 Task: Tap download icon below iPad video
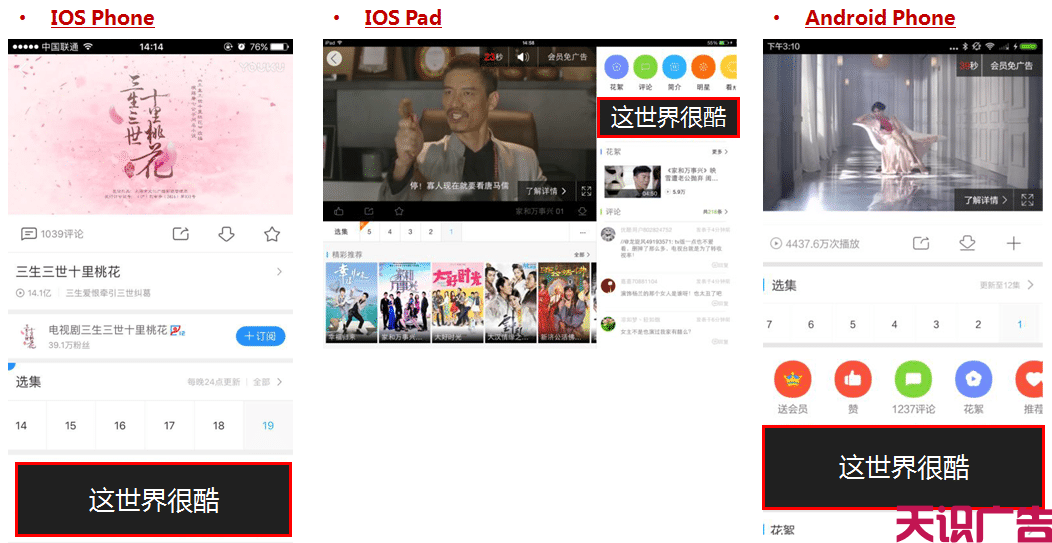pos(582,211)
